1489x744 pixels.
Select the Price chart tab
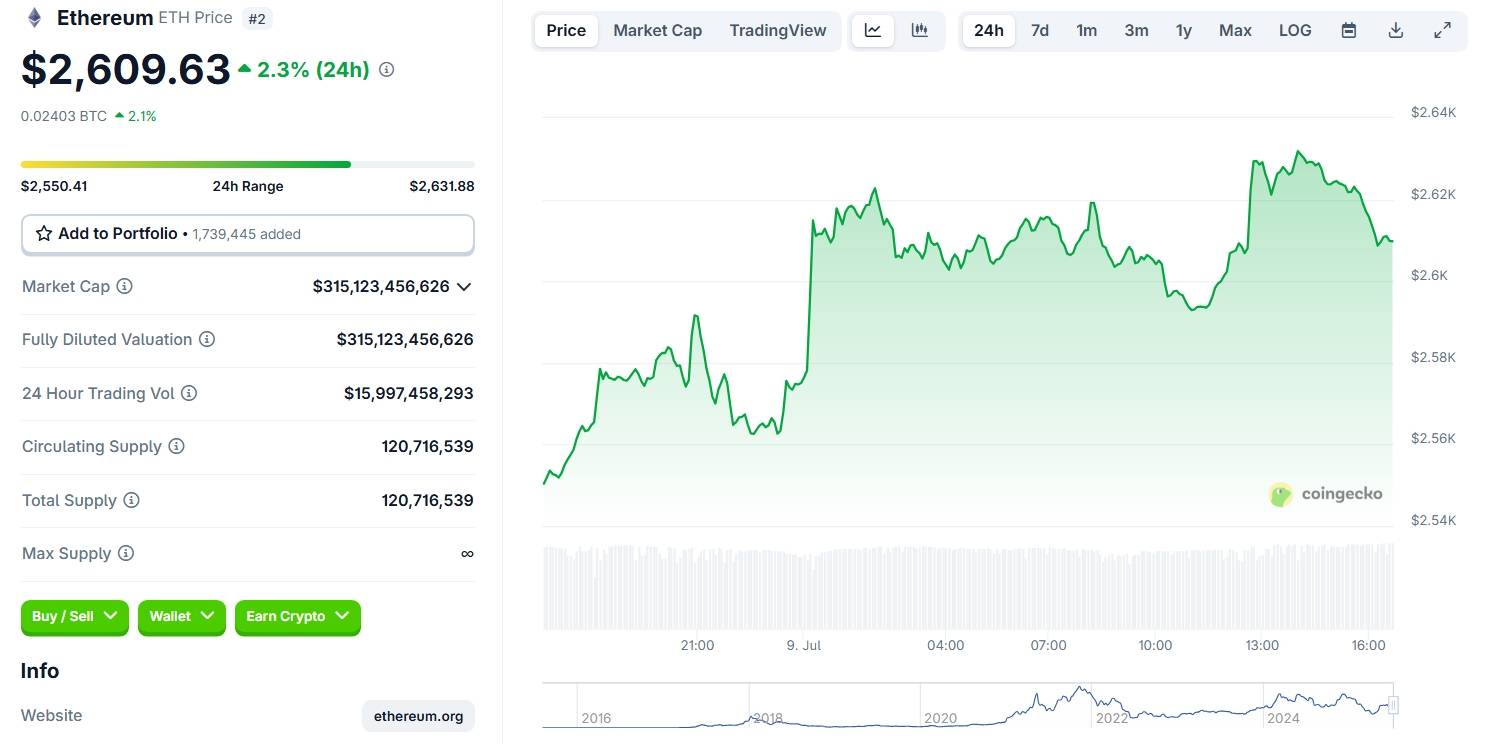coord(566,30)
